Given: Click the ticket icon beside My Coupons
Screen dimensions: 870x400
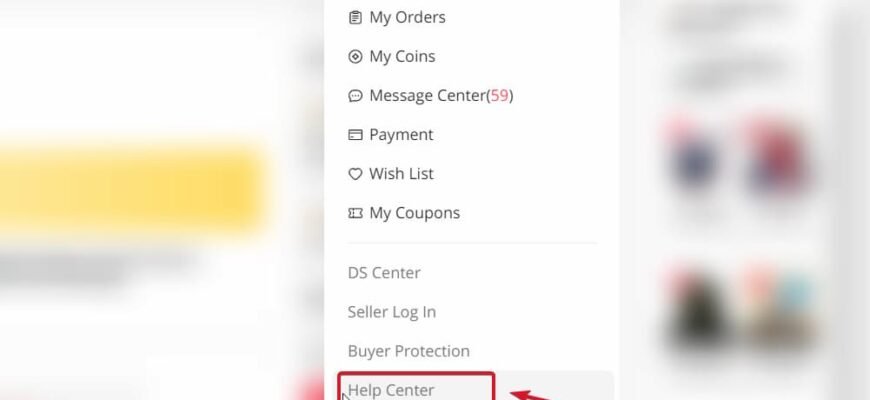Looking at the screenshot, I should pyautogui.click(x=355, y=213).
